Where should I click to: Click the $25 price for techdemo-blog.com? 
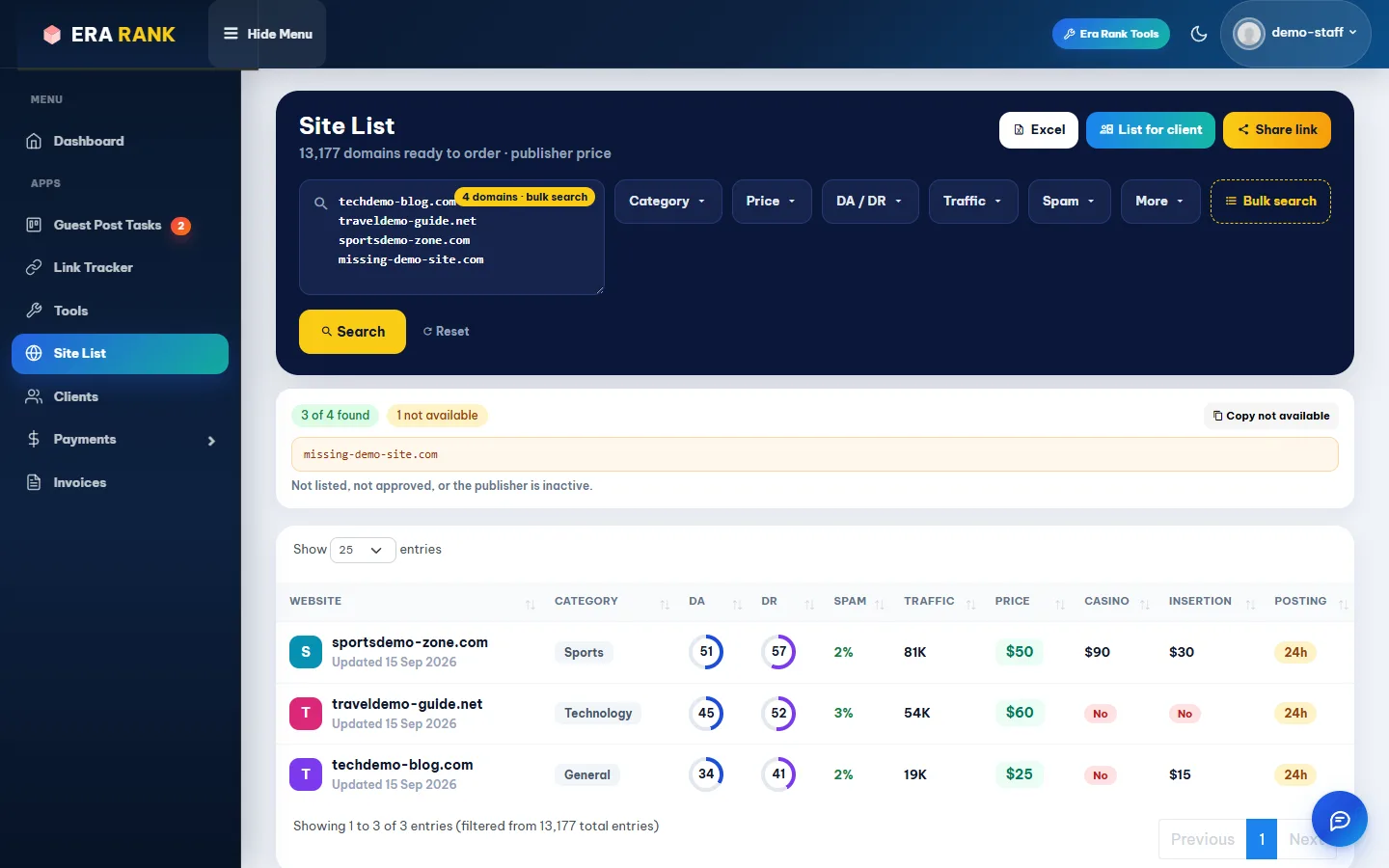point(1020,774)
